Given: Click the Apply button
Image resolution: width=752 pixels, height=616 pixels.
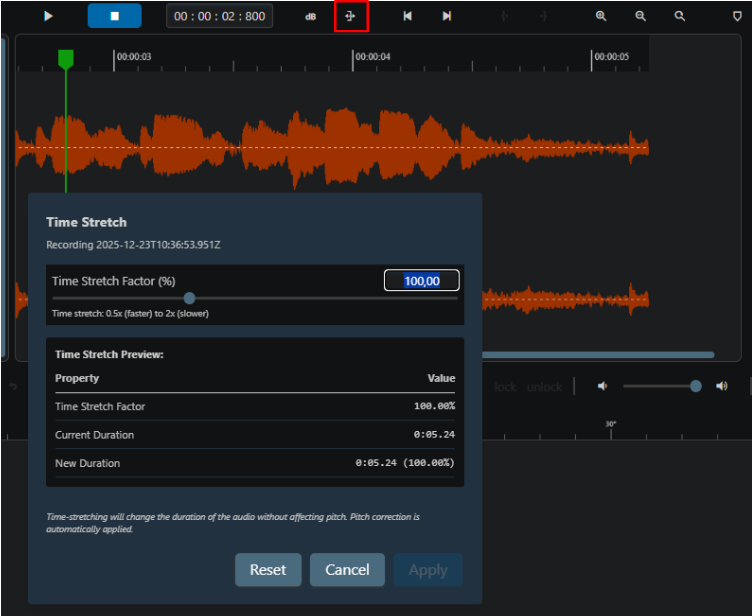Looking at the screenshot, I should (x=428, y=569).
